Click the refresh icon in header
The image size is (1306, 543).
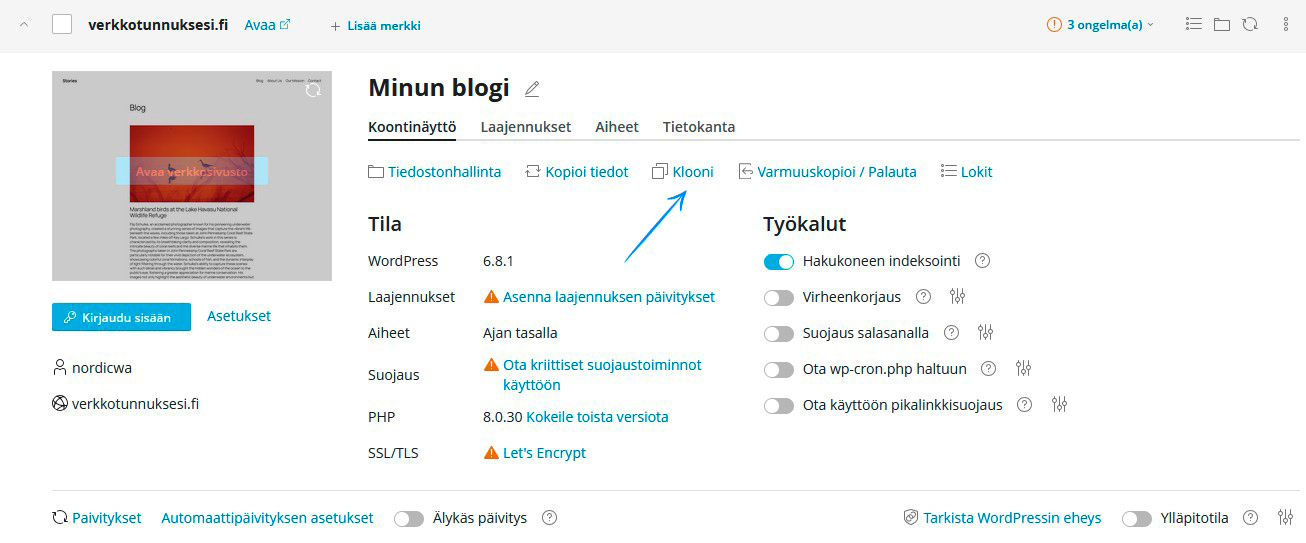tap(1250, 25)
